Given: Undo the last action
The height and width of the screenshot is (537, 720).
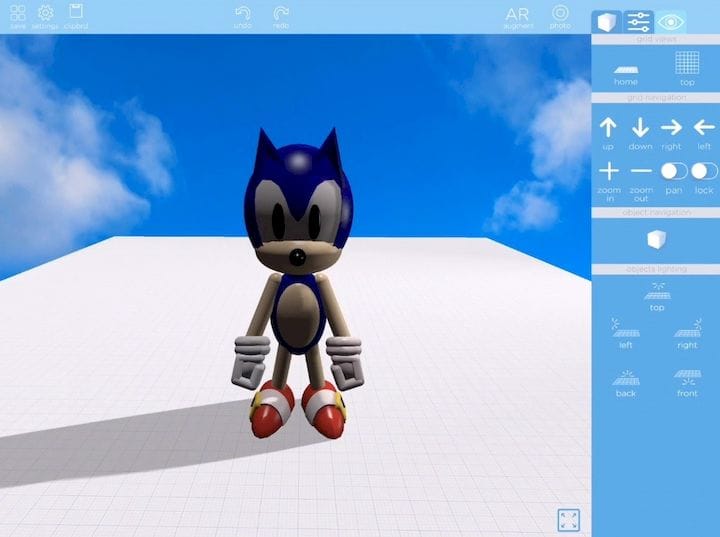Looking at the screenshot, I should 243,15.
